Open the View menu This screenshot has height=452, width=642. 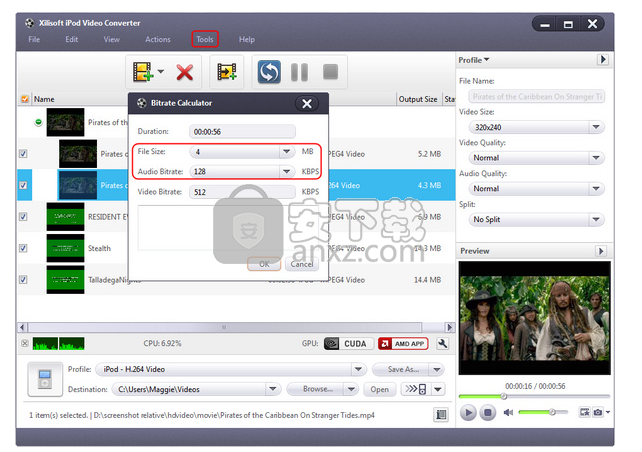tap(111, 39)
